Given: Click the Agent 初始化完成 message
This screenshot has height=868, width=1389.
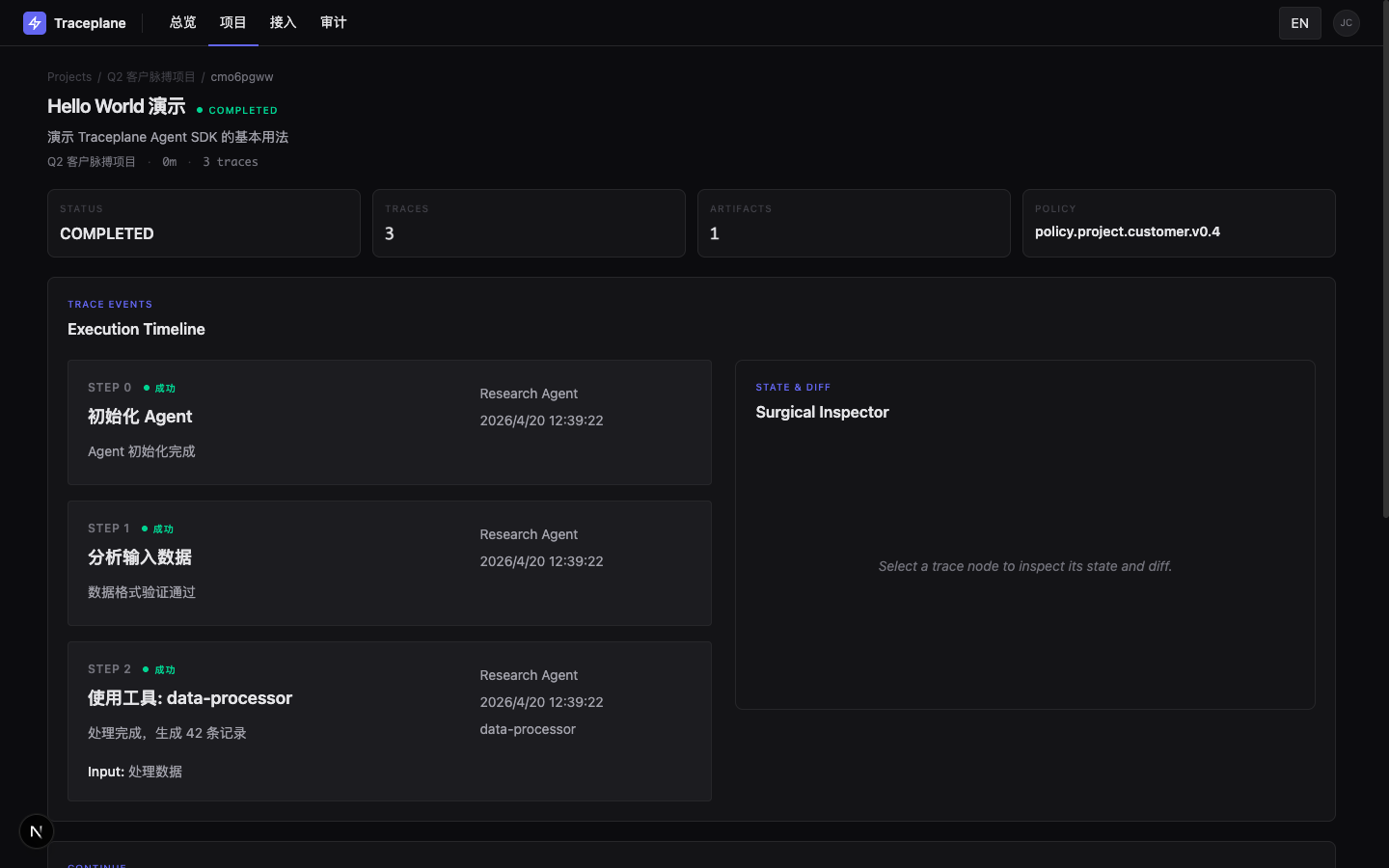Looking at the screenshot, I should click(142, 451).
